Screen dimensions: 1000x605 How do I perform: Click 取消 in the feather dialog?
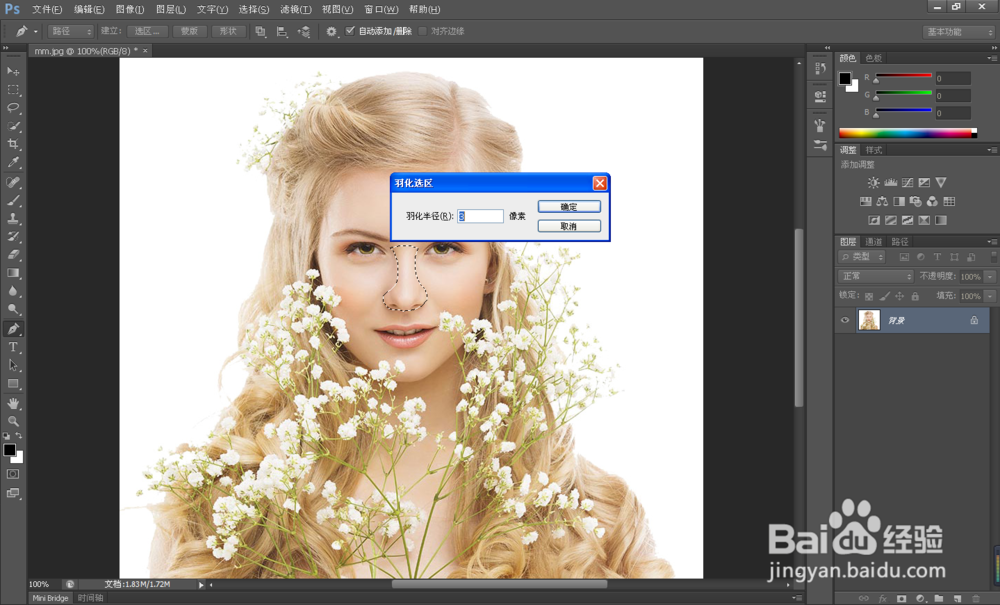[x=569, y=226]
